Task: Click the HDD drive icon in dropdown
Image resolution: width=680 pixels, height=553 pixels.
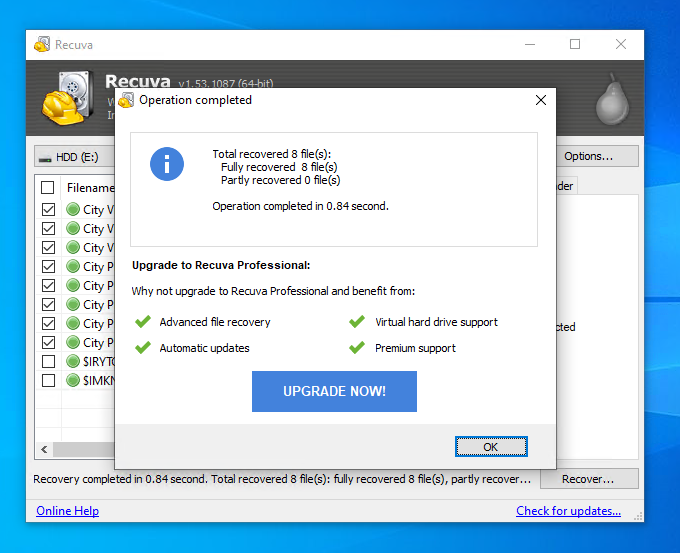Action: [x=45, y=158]
